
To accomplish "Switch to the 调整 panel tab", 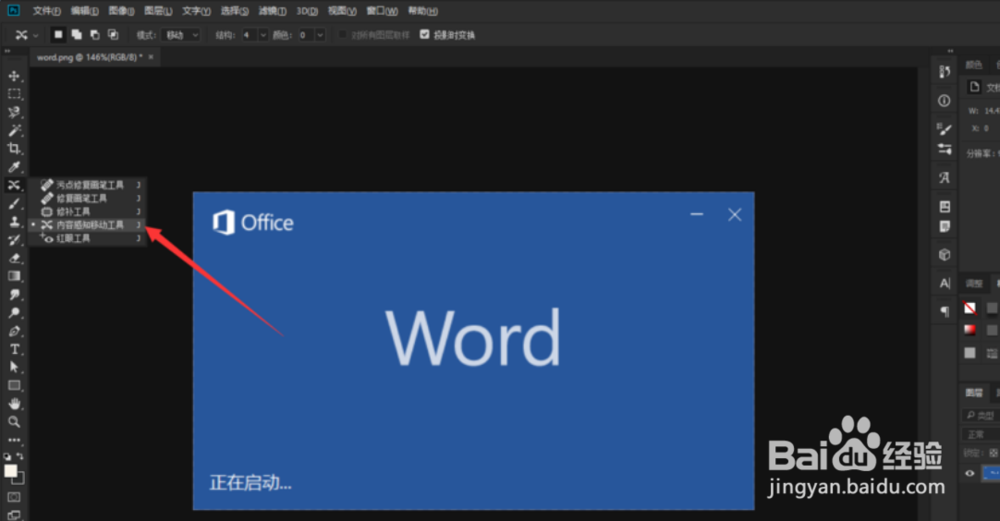I will [x=974, y=283].
